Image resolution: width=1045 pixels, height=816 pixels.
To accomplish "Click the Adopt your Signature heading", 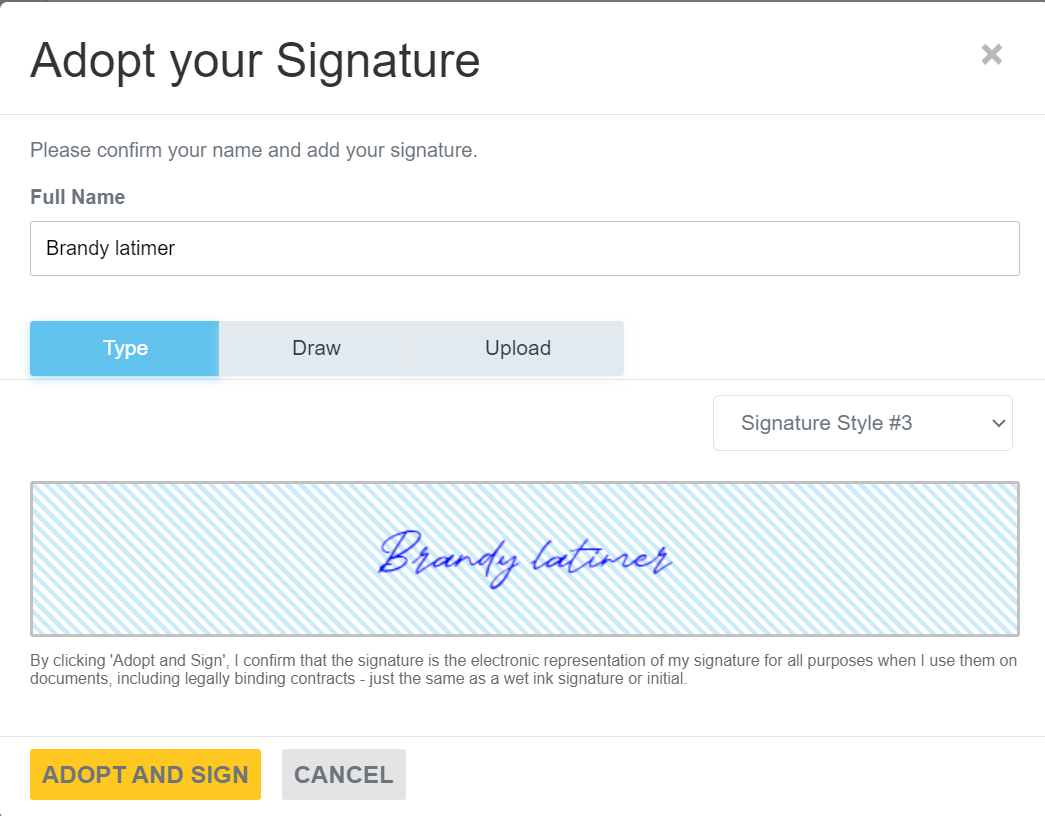I will pos(255,62).
